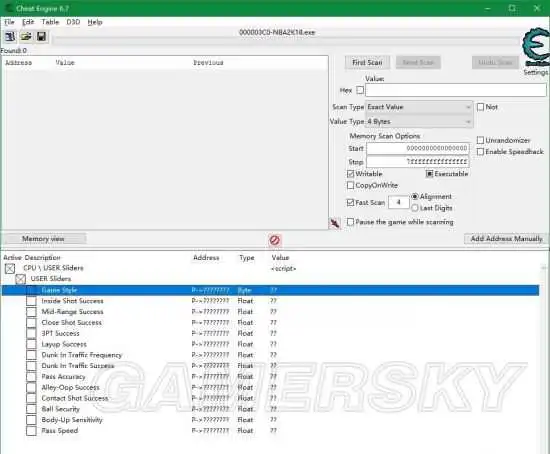The image size is (550, 454).
Task: Enable Pause the game while scanning
Action: pyautogui.click(x=350, y=222)
